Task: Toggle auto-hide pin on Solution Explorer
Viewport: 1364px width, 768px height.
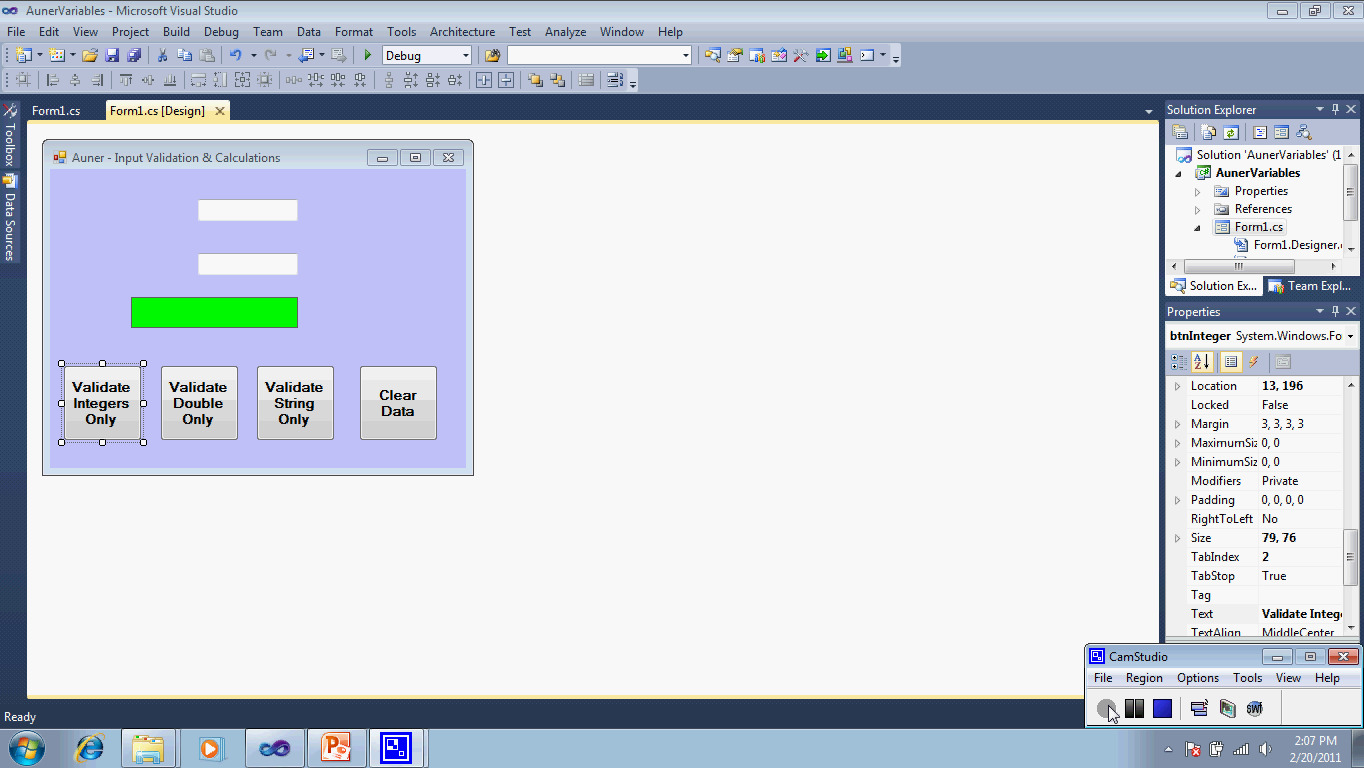Action: click(1335, 110)
